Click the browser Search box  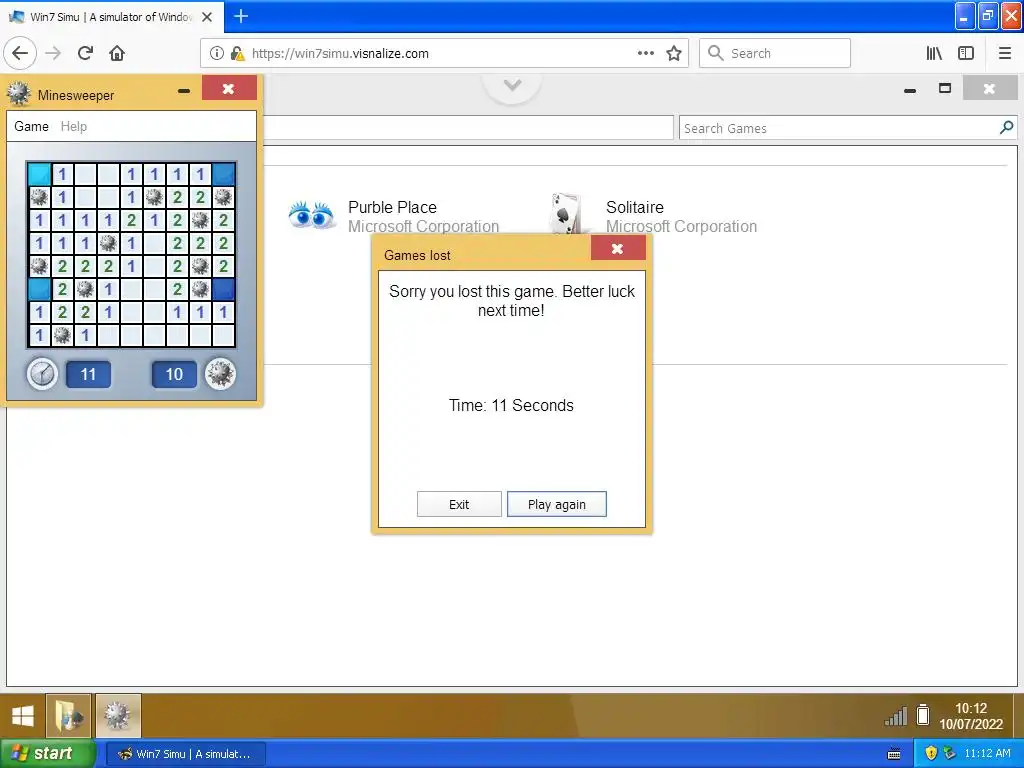[x=775, y=54]
